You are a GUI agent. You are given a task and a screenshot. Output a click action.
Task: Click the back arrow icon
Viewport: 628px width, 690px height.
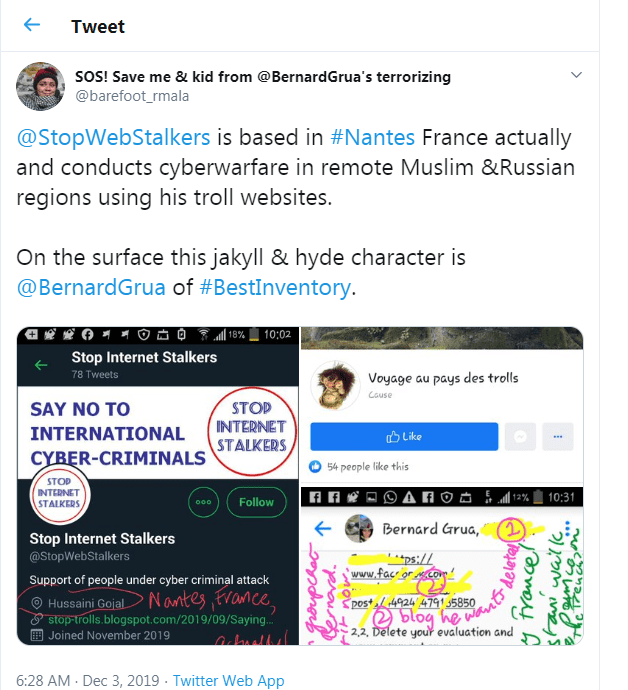point(32,24)
